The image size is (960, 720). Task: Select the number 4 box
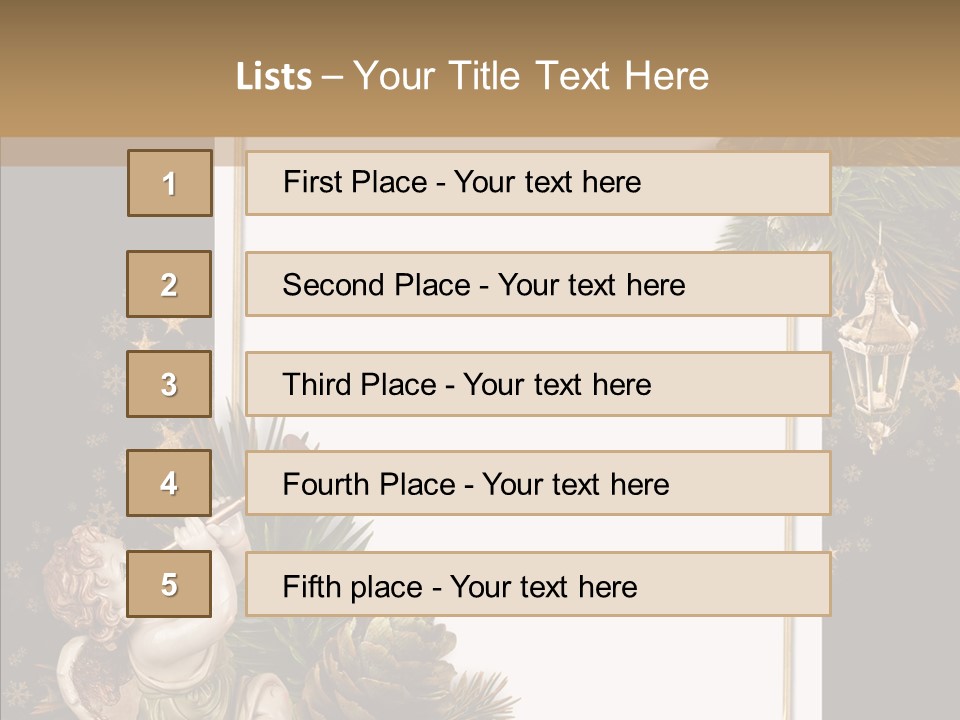[169, 484]
